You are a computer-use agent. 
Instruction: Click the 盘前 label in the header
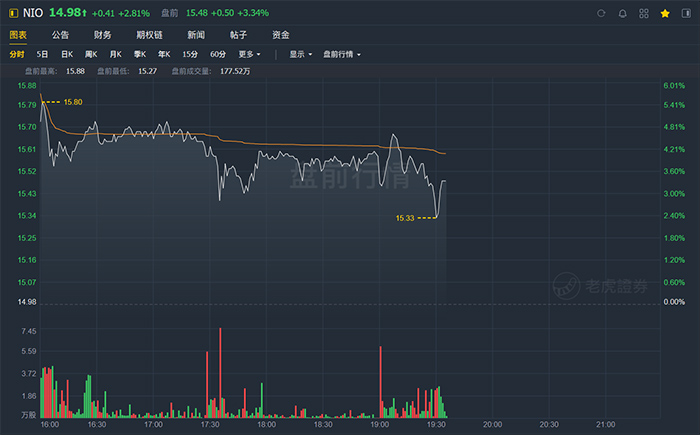[170, 13]
